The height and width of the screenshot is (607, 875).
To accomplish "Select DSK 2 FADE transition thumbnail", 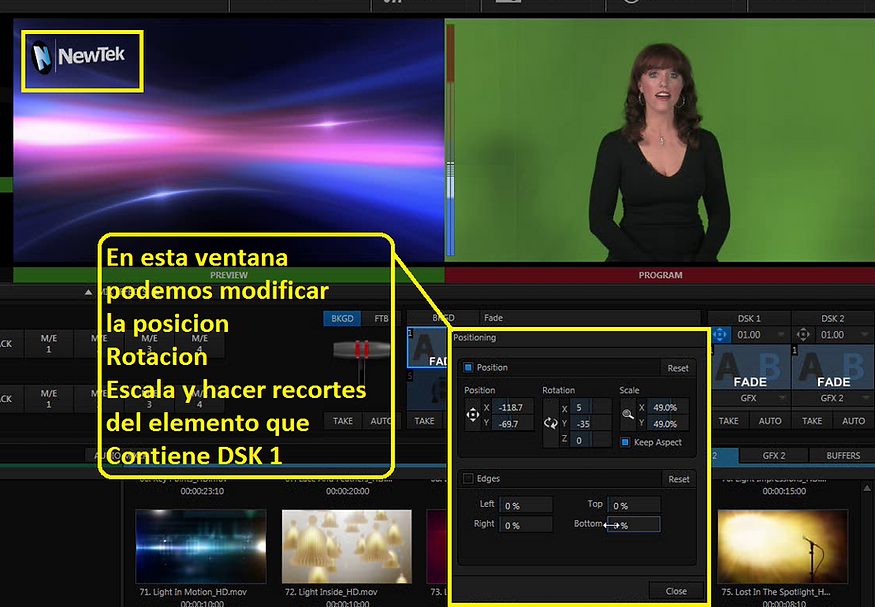I will (833, 367).
